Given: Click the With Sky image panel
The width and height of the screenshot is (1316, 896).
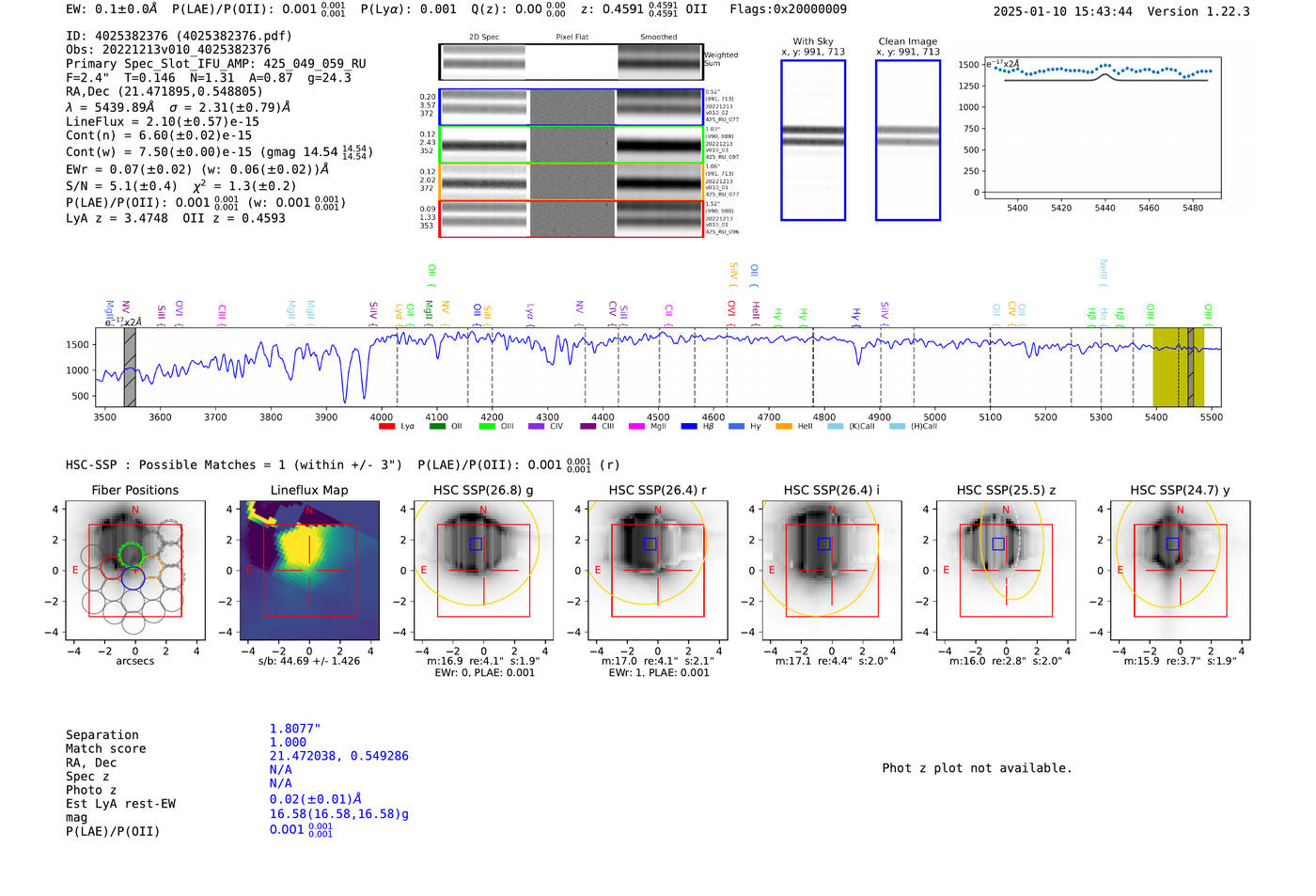Looking at the screenshot, I should [813, 140].
